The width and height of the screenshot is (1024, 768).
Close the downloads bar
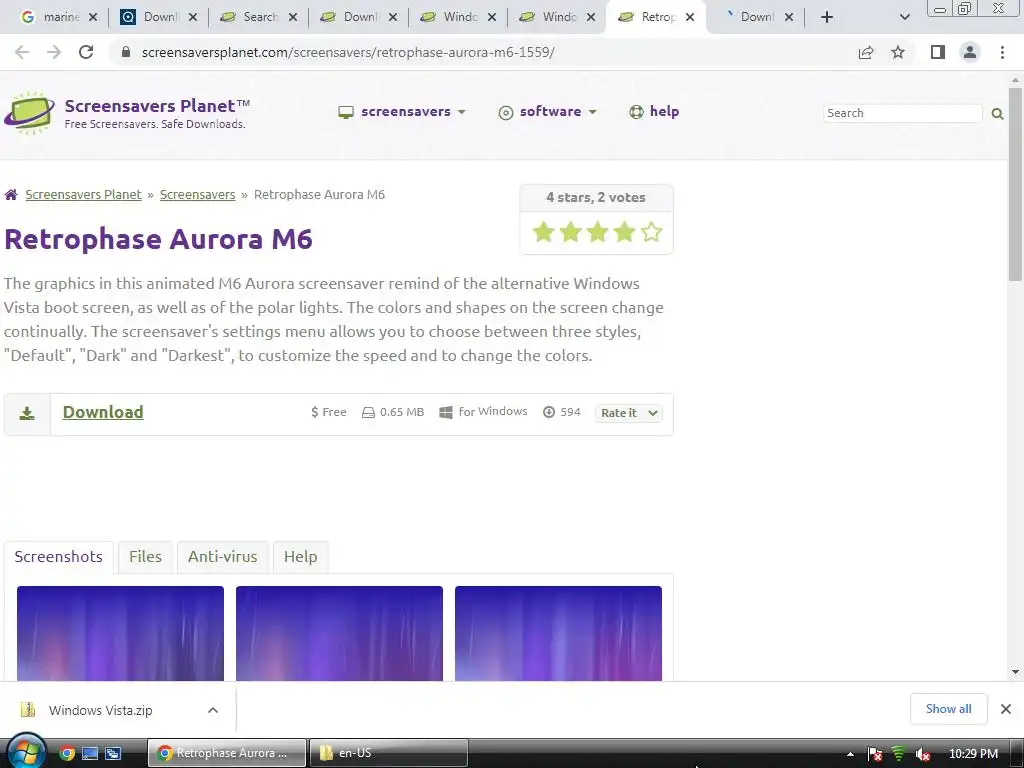[x=1006, y=709]
